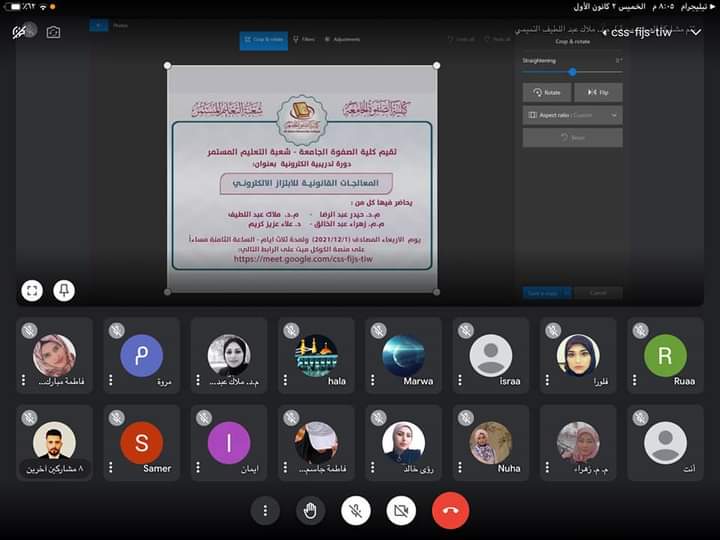Click the Rotate button in Crop panel
The height and width of the screenshot is (540, 720).
click(x=547, y=92)
